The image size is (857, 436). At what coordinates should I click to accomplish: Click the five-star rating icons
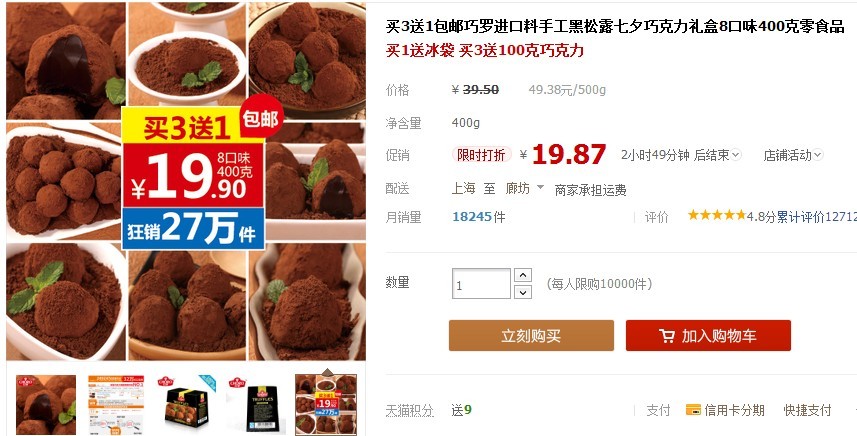[x=716, y=215]
